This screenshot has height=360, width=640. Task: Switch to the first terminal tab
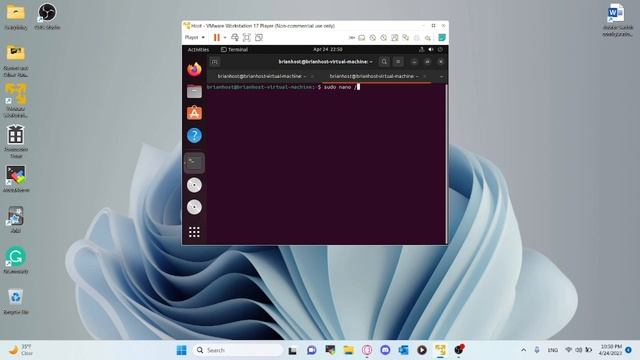(261, 76)
